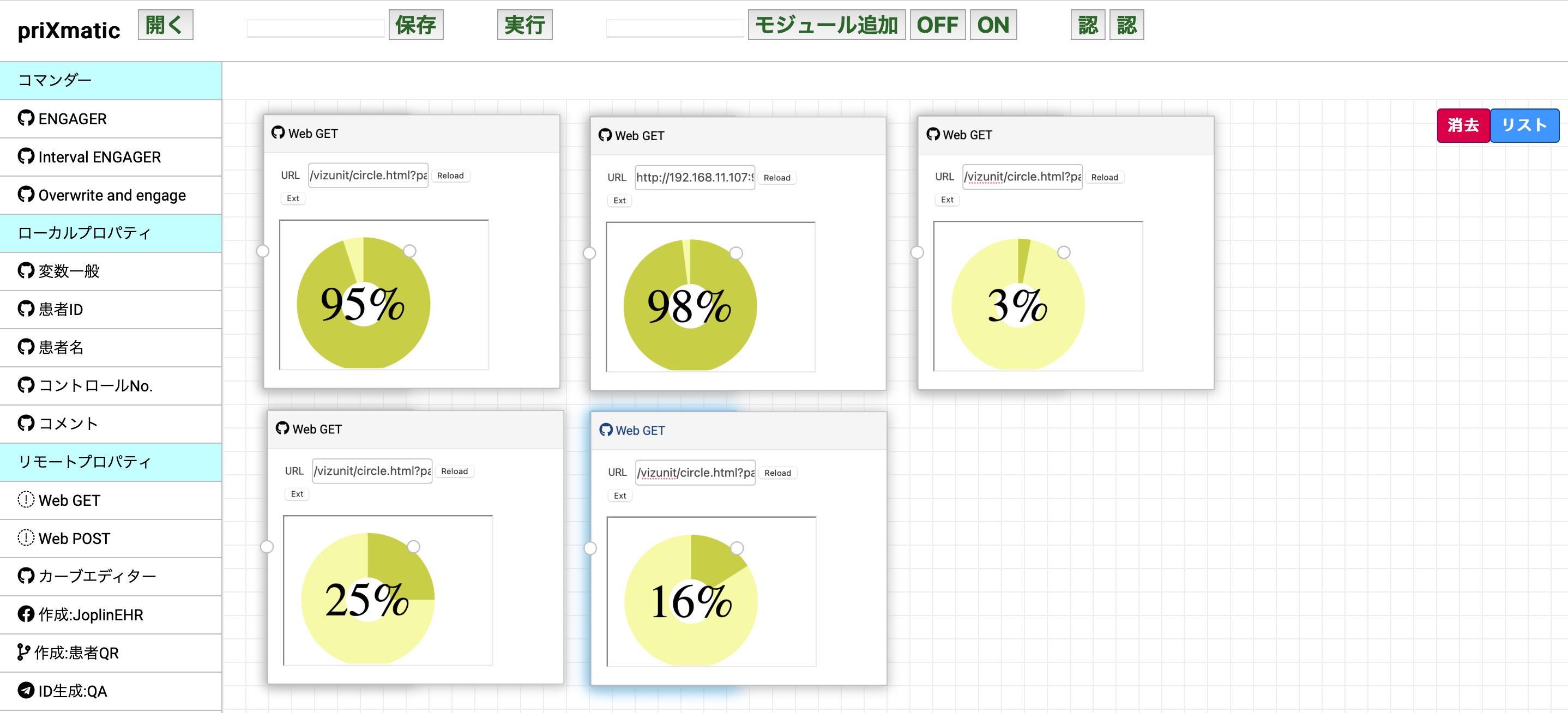Click the GitHub icon beside 患者名
Image resolution: width=1568 pixels, height=713 pixels.
click(x=26, y=347)
